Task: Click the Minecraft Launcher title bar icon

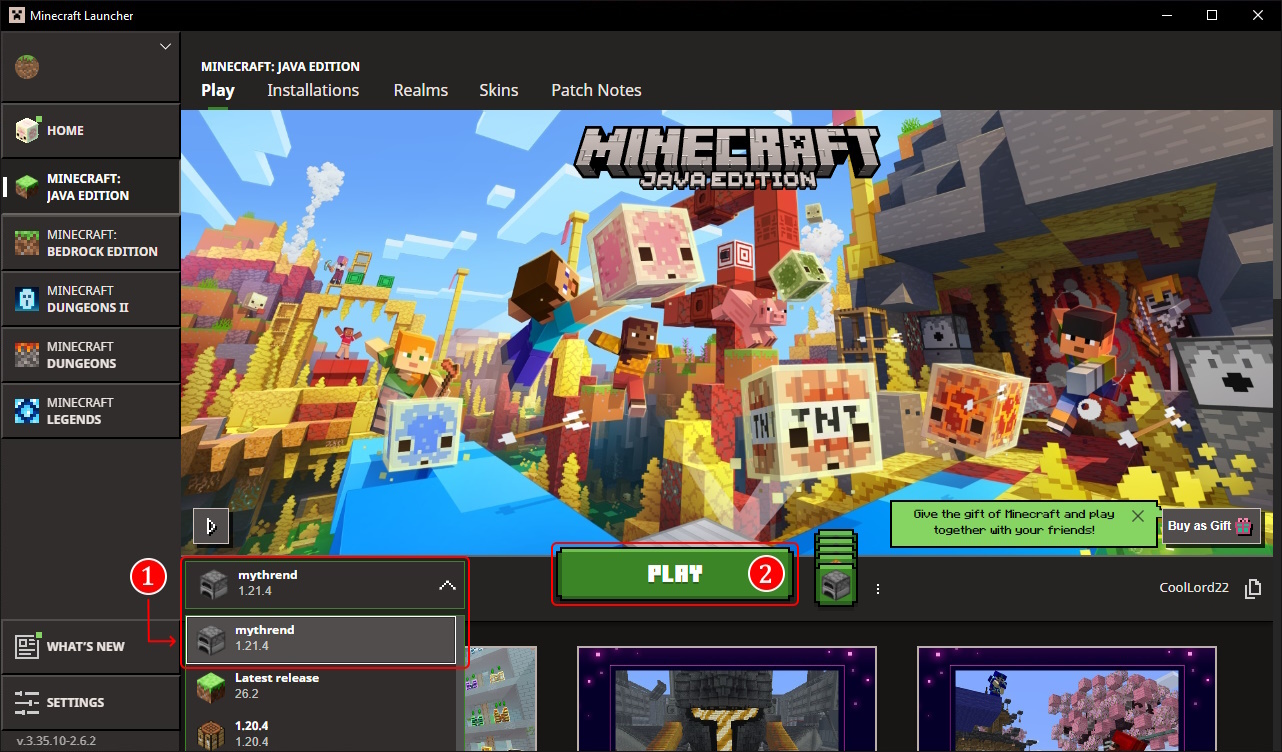Action: pyautogui.click(x=16, y=15)
